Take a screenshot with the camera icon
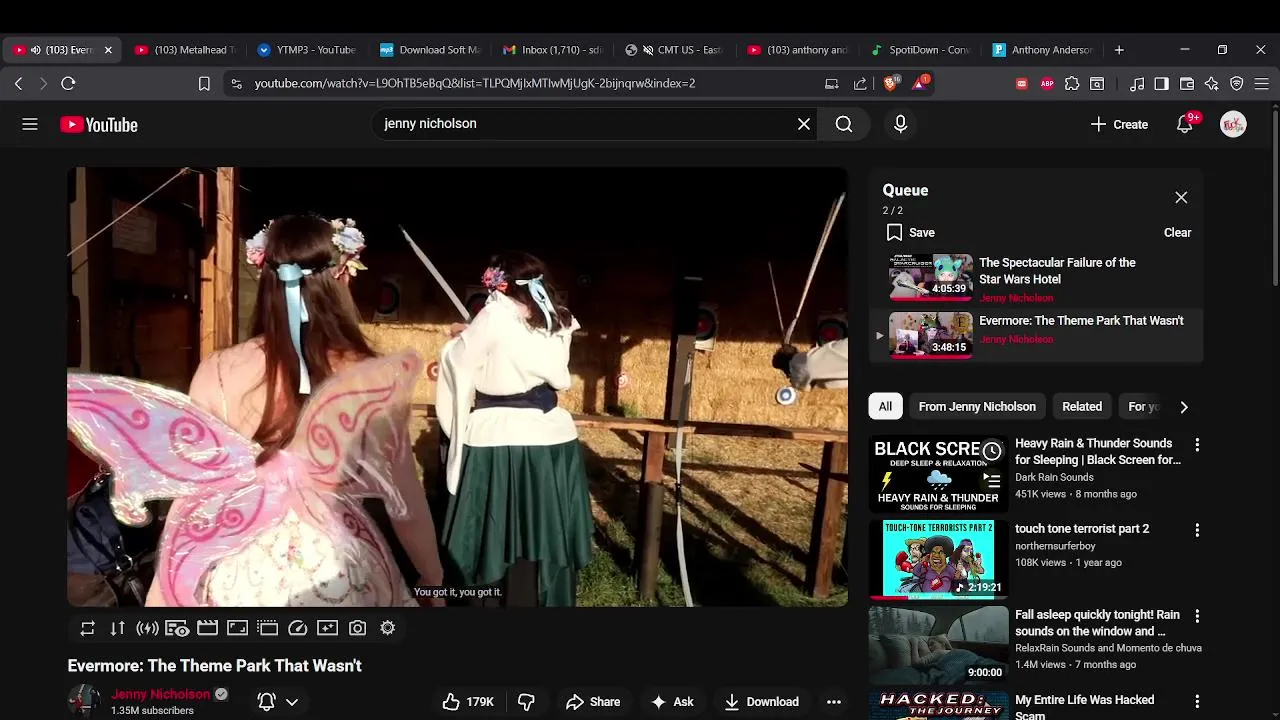The image size is (1280, 720). pos(357,628)
